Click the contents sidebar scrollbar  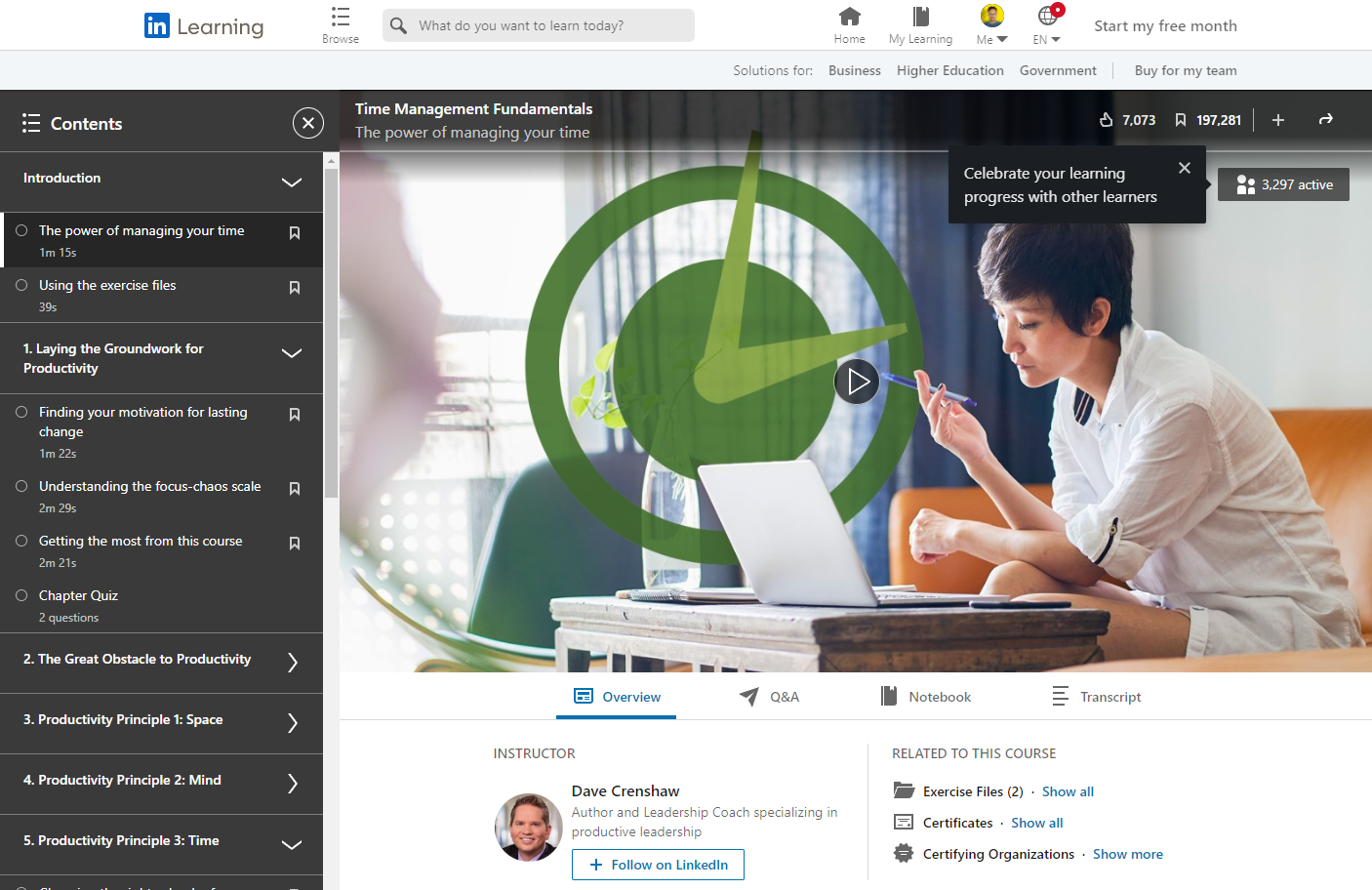[x=331, y=332]
